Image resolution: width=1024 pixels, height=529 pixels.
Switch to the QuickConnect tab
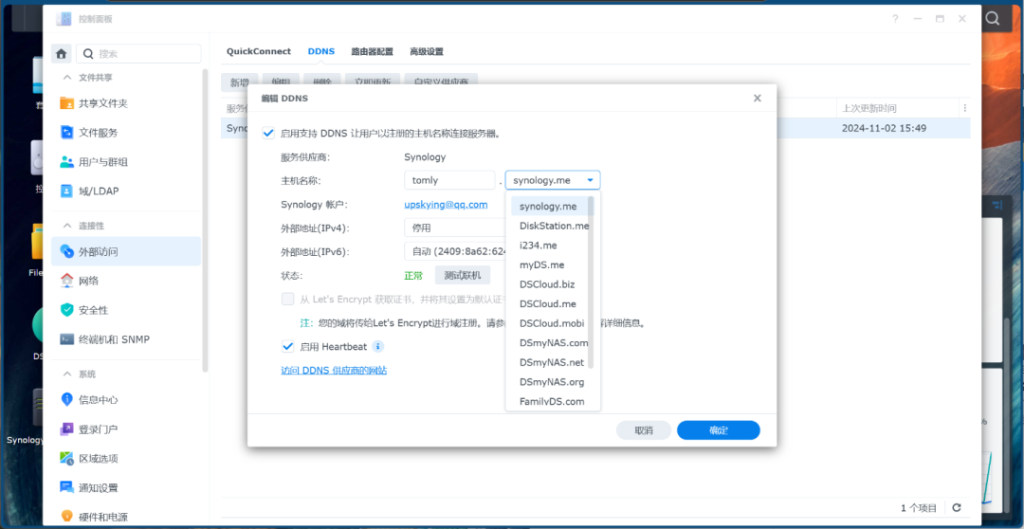[x=258, y=52]
